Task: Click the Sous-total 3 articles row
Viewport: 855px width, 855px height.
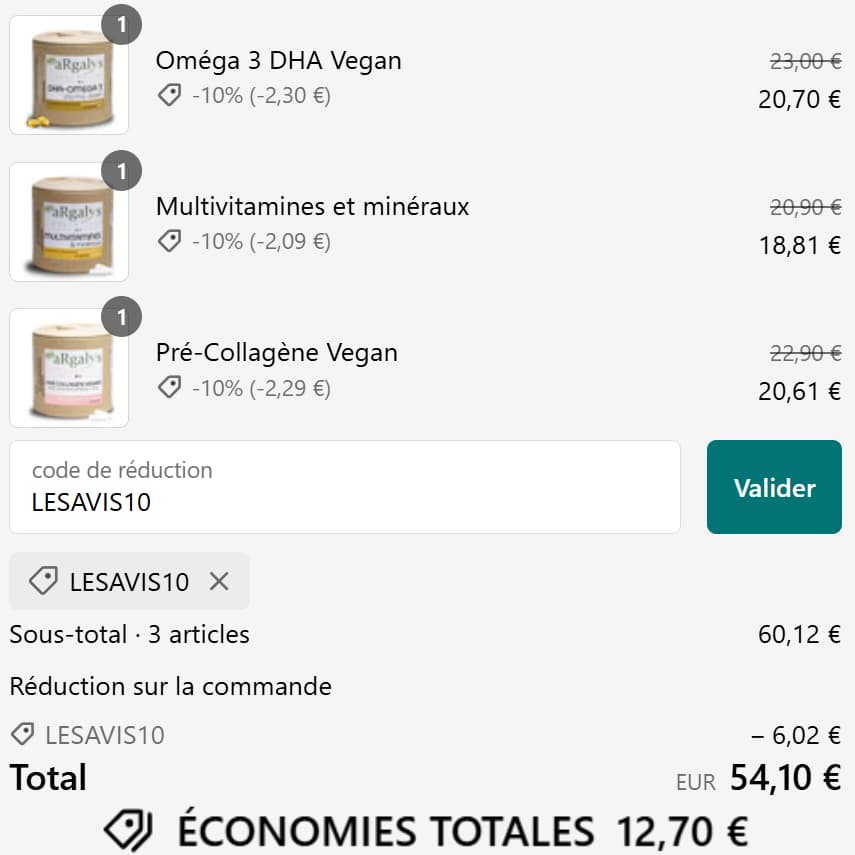Action: pos(130,634)
